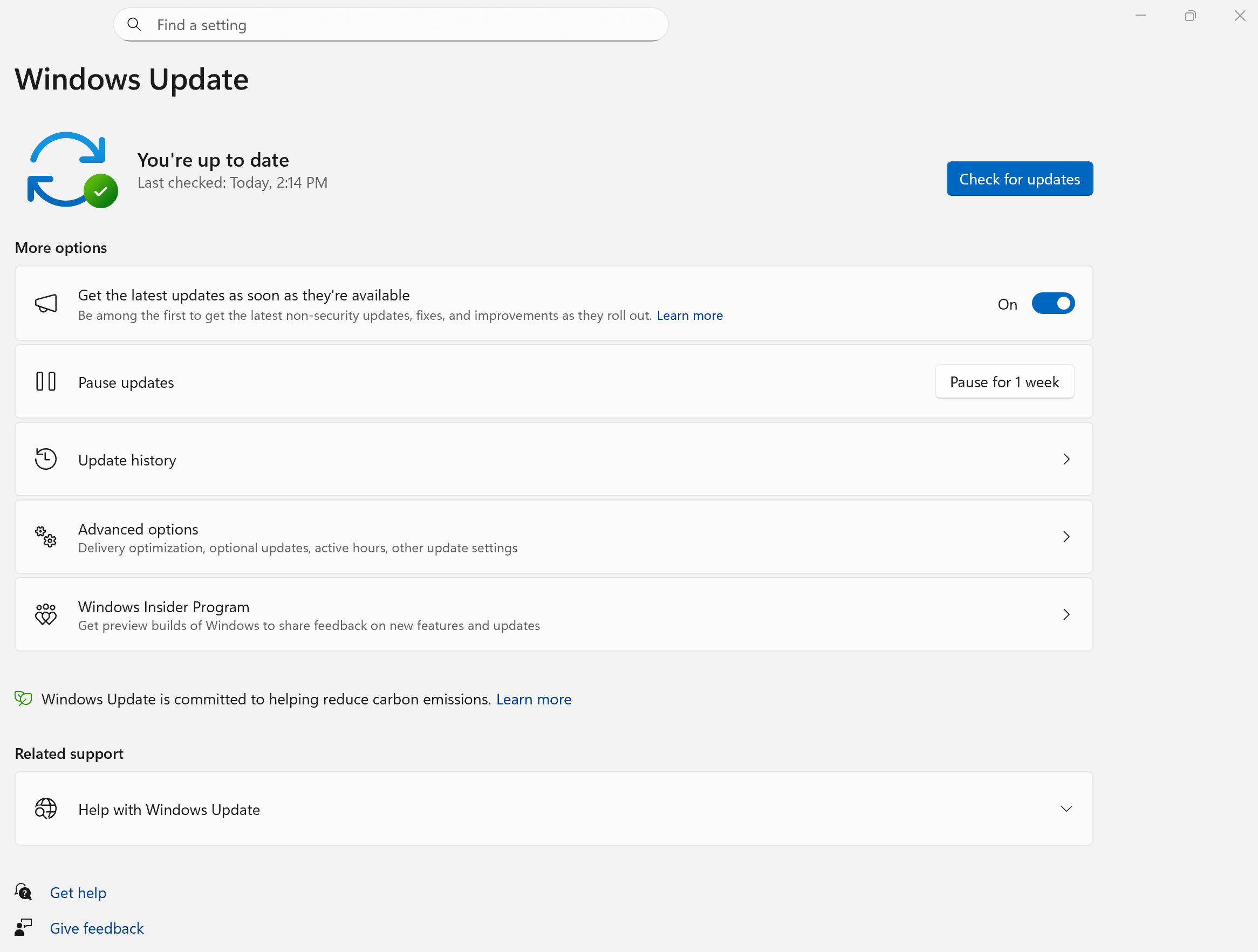Click the gears icon beside Advanced options
This screenshot has width=1258, height=952.
pyautogui.click(x=45, y=537)
